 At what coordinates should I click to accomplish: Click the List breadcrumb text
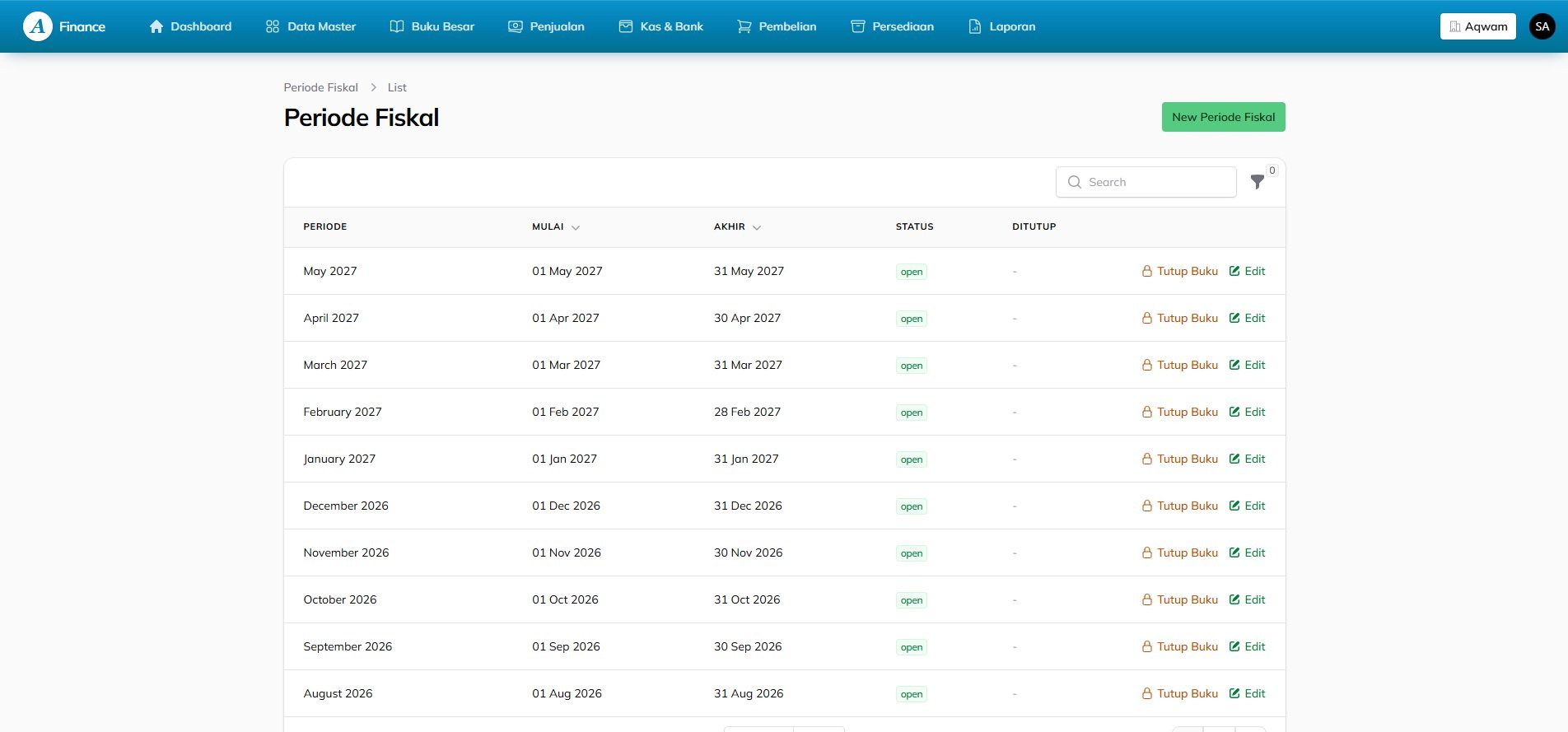[397, 87]
